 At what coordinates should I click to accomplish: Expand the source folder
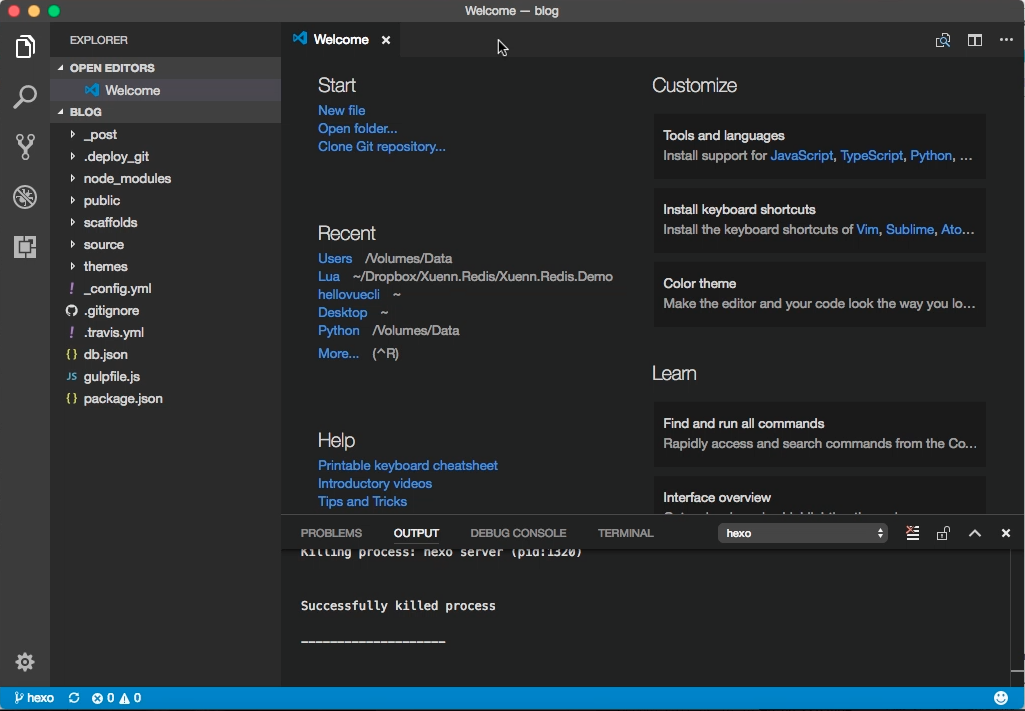(165, 244)
